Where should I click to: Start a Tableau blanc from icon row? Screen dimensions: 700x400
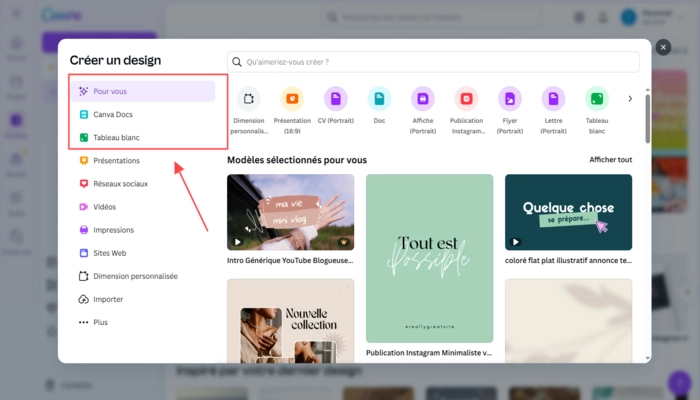point(597,99)
